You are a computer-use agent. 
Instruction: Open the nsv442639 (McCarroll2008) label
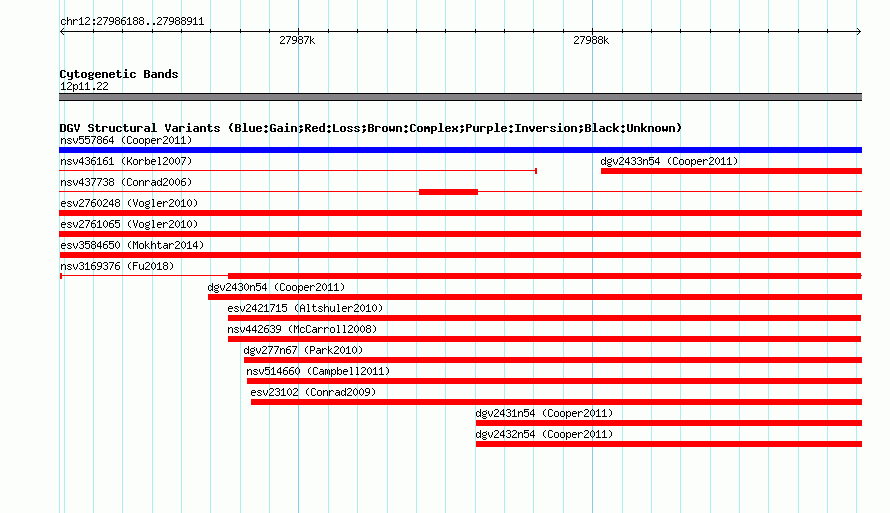click(302, 329)
